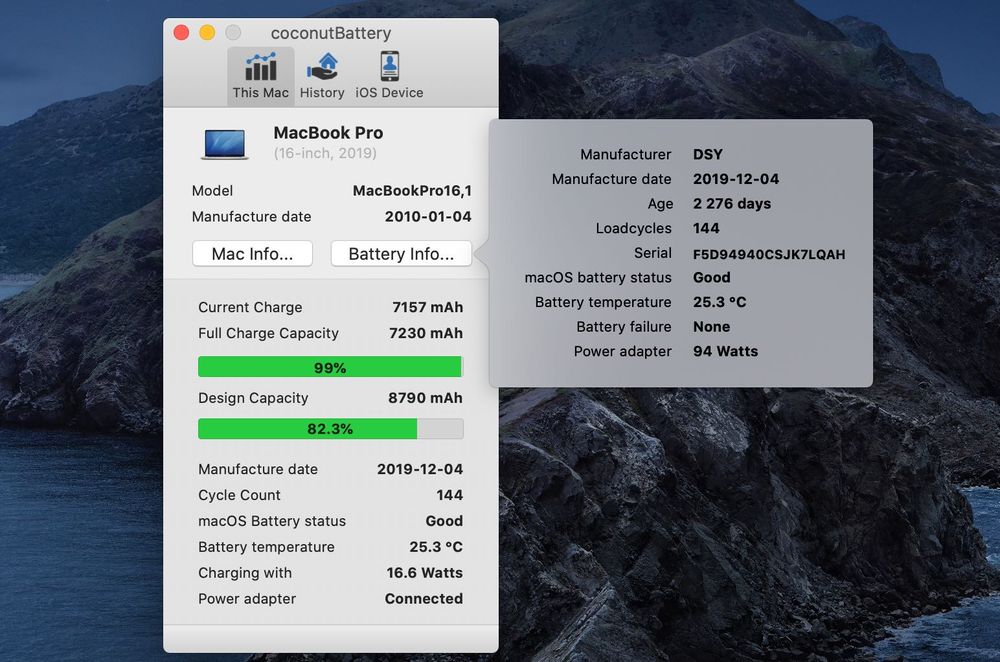
Task: Select the 7230 mAh full charge value
Action: pyautogui.click(x=426, y=334)
